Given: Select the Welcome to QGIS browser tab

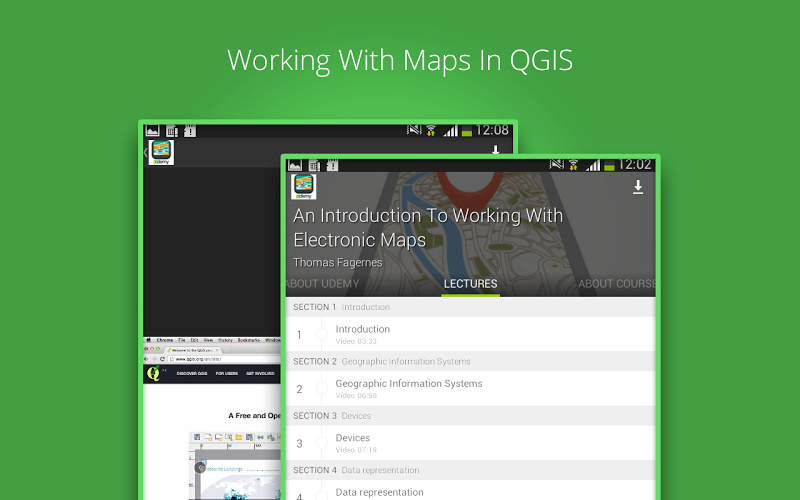Looking at the screenshot, I should point(192,350).
